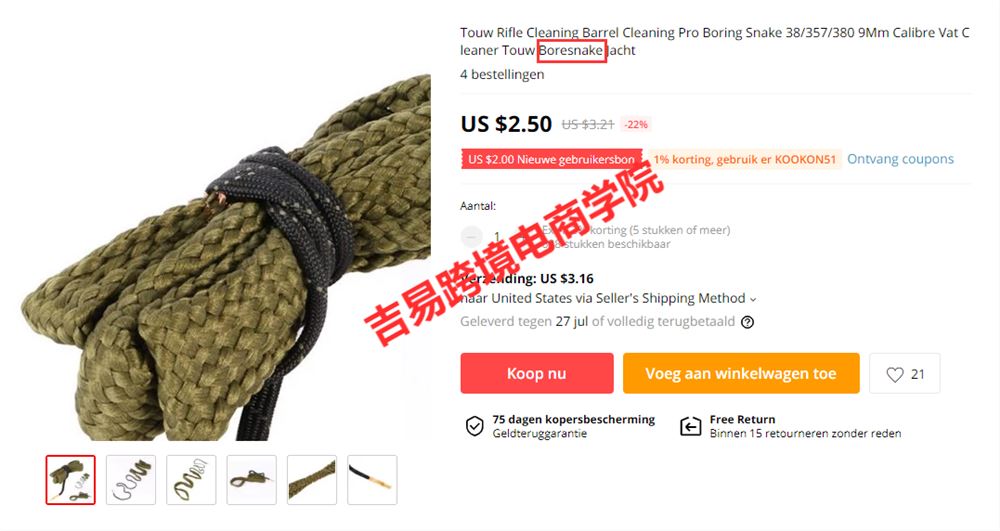Image resolution: width=1000 pixels, height=531 pixels.
Task: Open the Ontvang coupons link
Action: tap(900, 159)
